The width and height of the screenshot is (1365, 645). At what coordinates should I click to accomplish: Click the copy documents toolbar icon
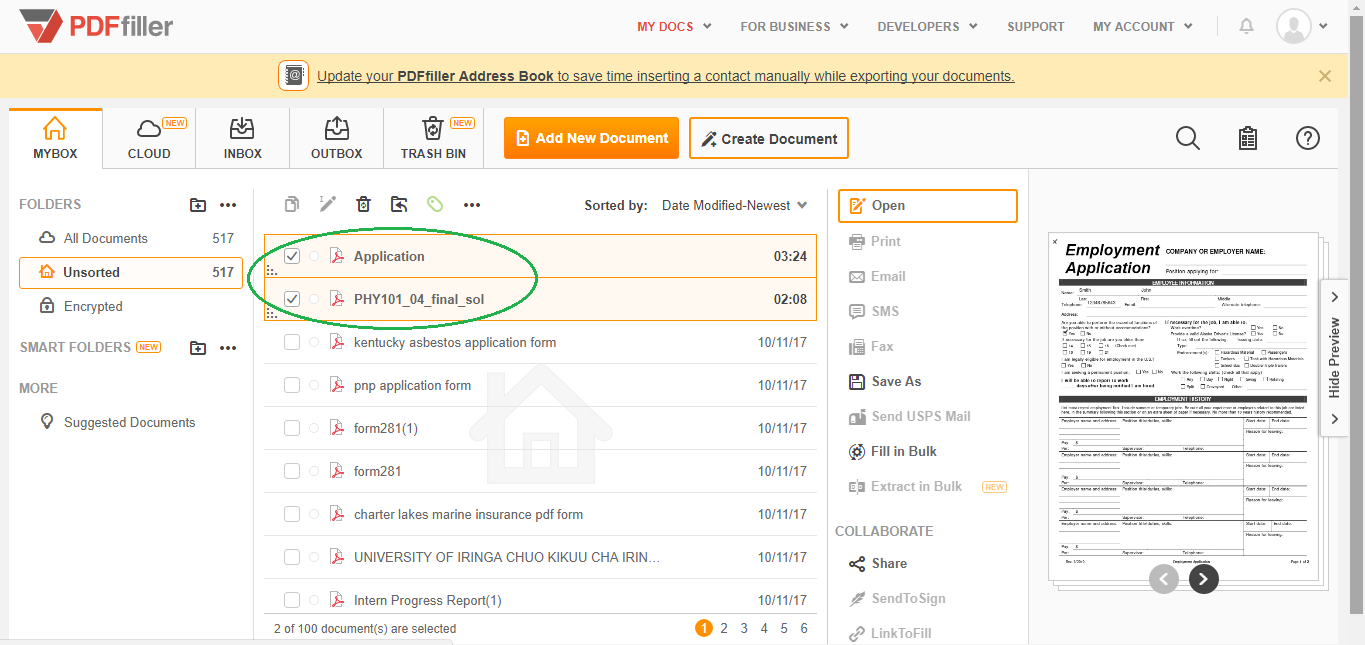click(x=291, y=204)
